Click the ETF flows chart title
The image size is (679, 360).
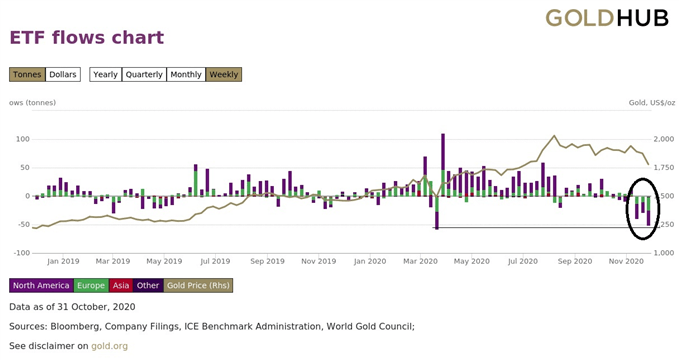(x=87, y=38)
